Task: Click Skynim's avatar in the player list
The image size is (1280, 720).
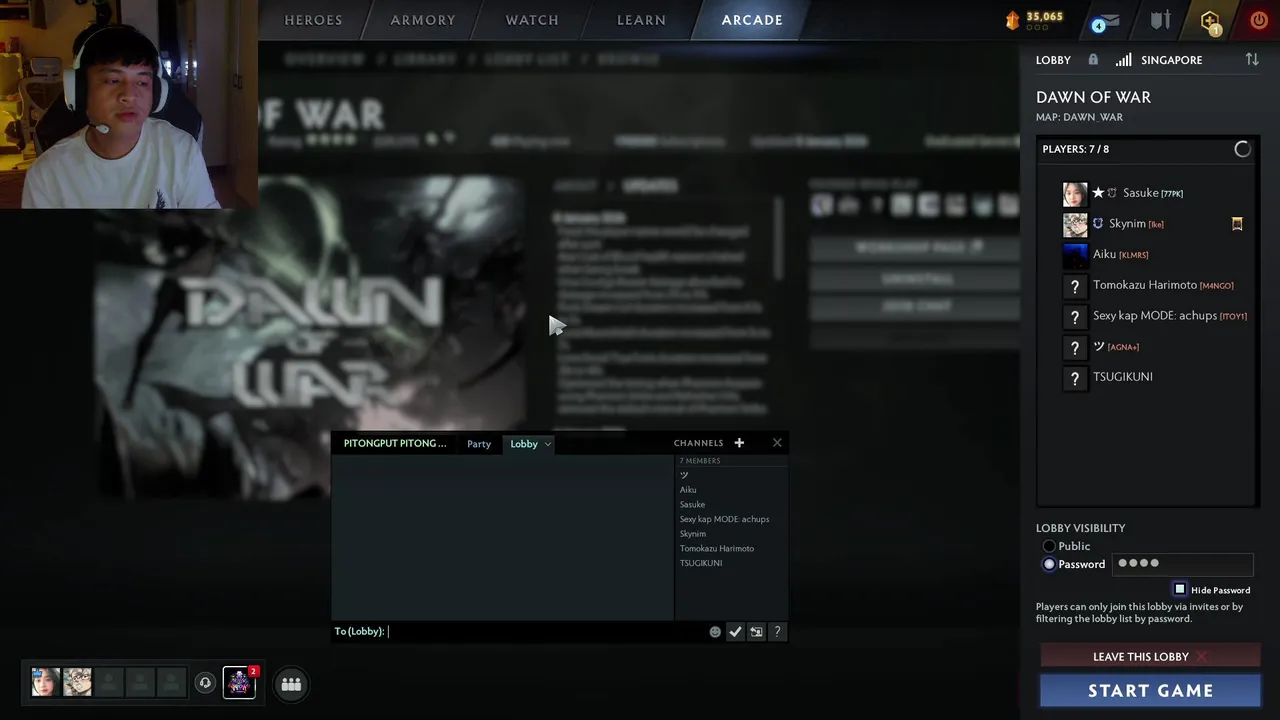Action: (1075, 225)
